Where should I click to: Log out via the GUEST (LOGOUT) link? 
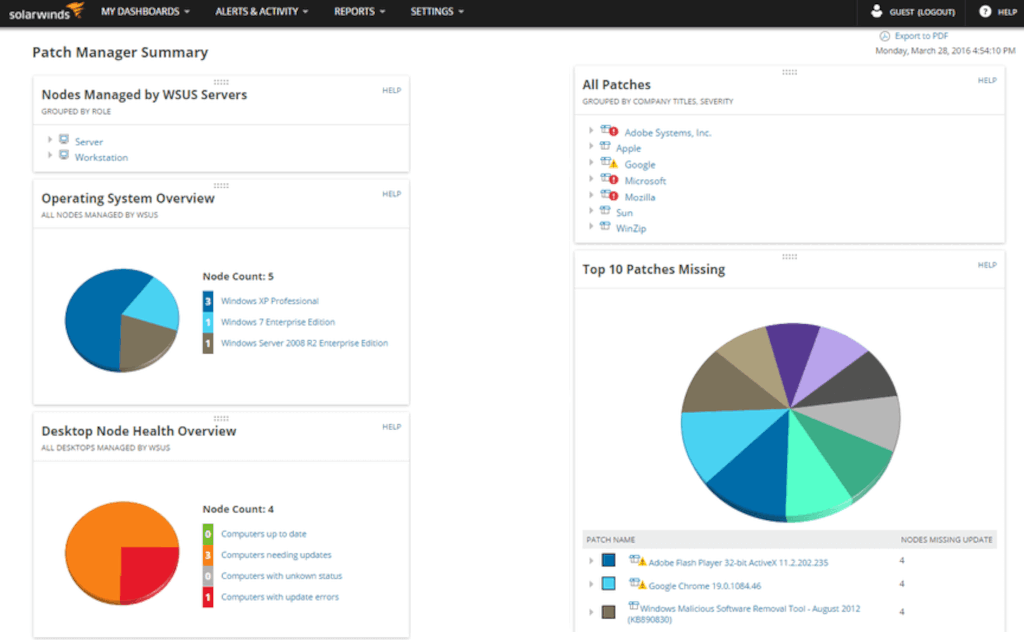[x=922, y=12]
